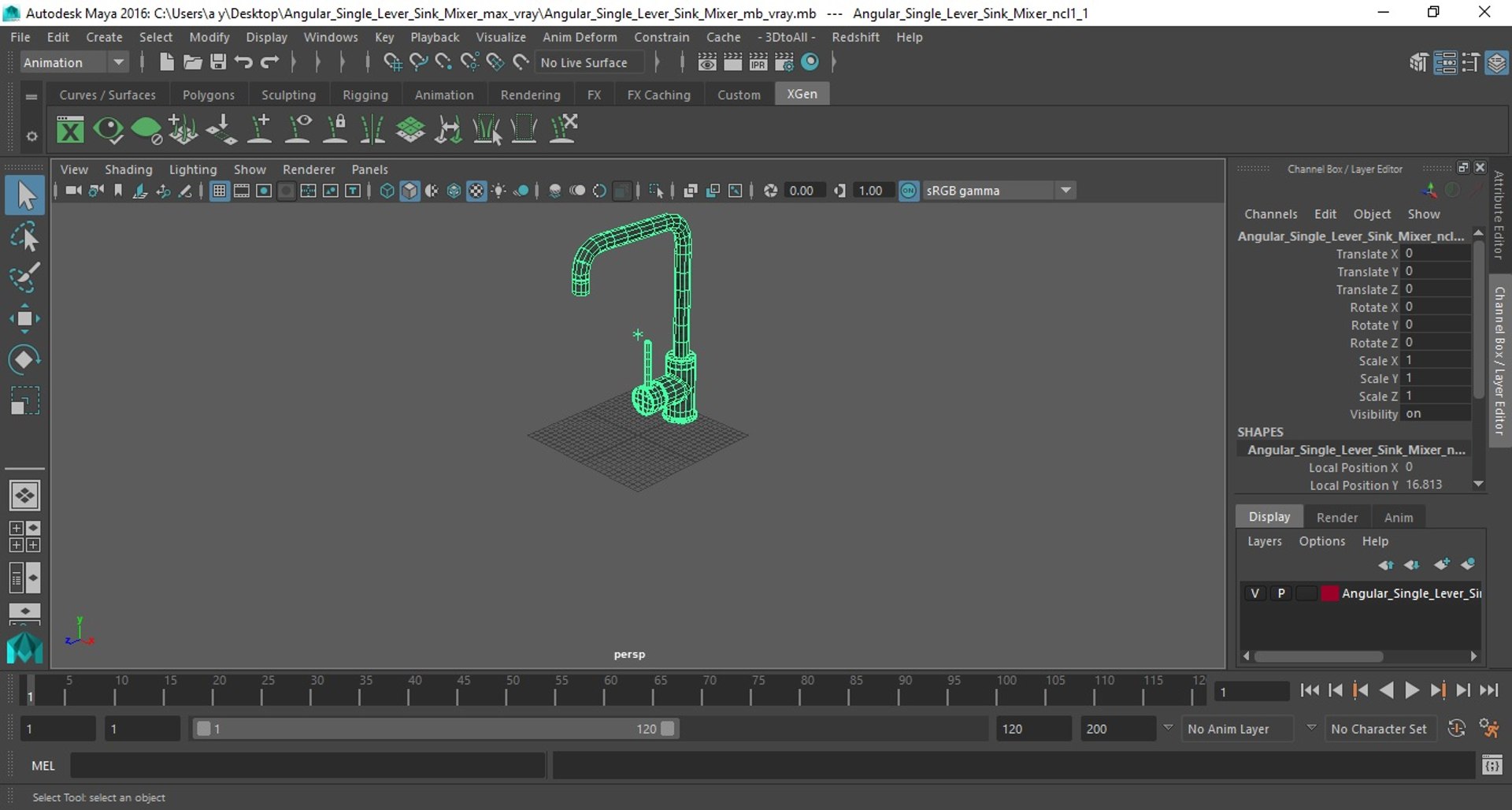The width and height of the screenshot is (1512, 810).
Task: Toggle layer playback P box
Action: pyautogui.click(x=1281, y=593)
